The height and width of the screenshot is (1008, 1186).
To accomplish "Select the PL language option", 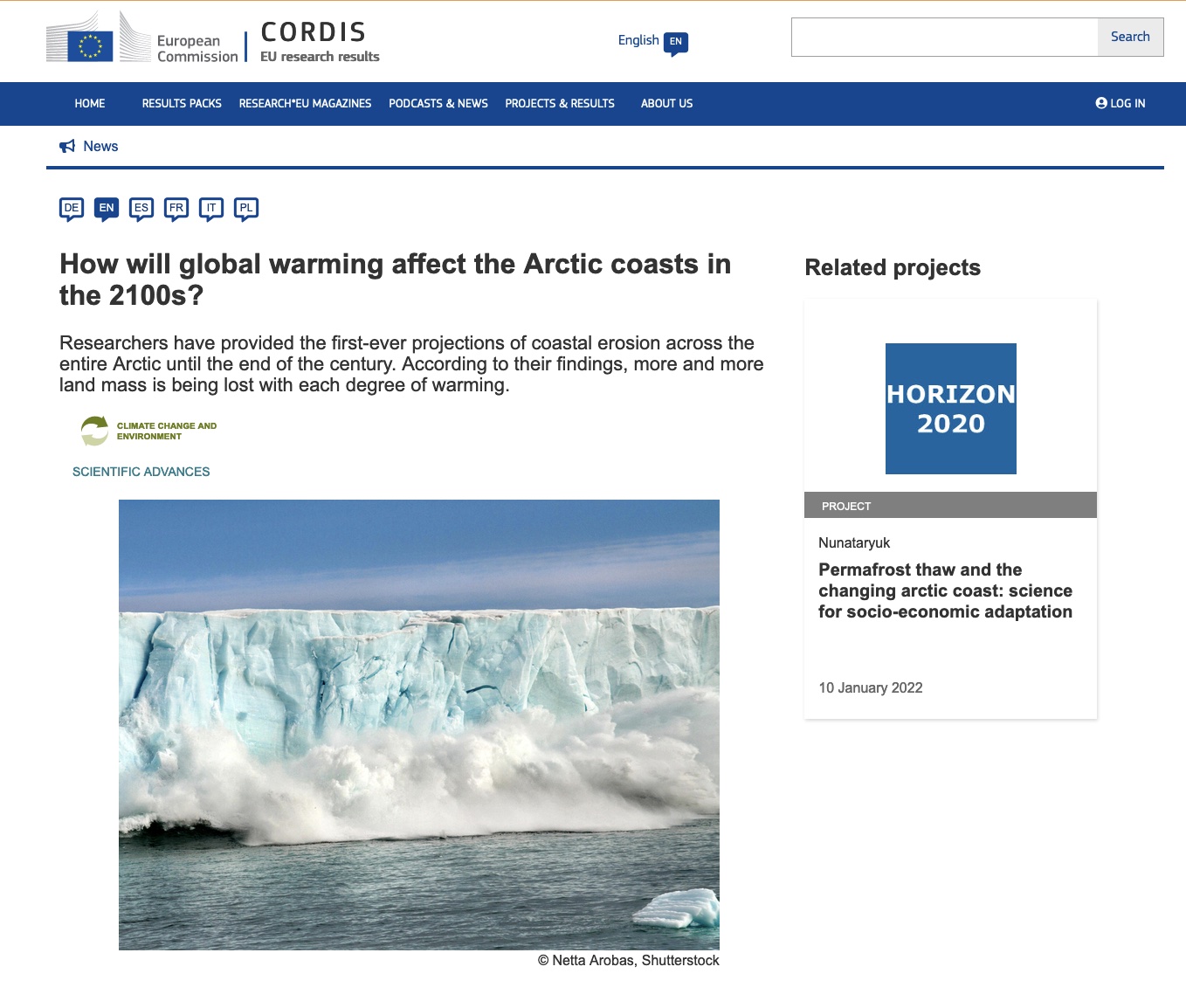I will tap(246, 208).
